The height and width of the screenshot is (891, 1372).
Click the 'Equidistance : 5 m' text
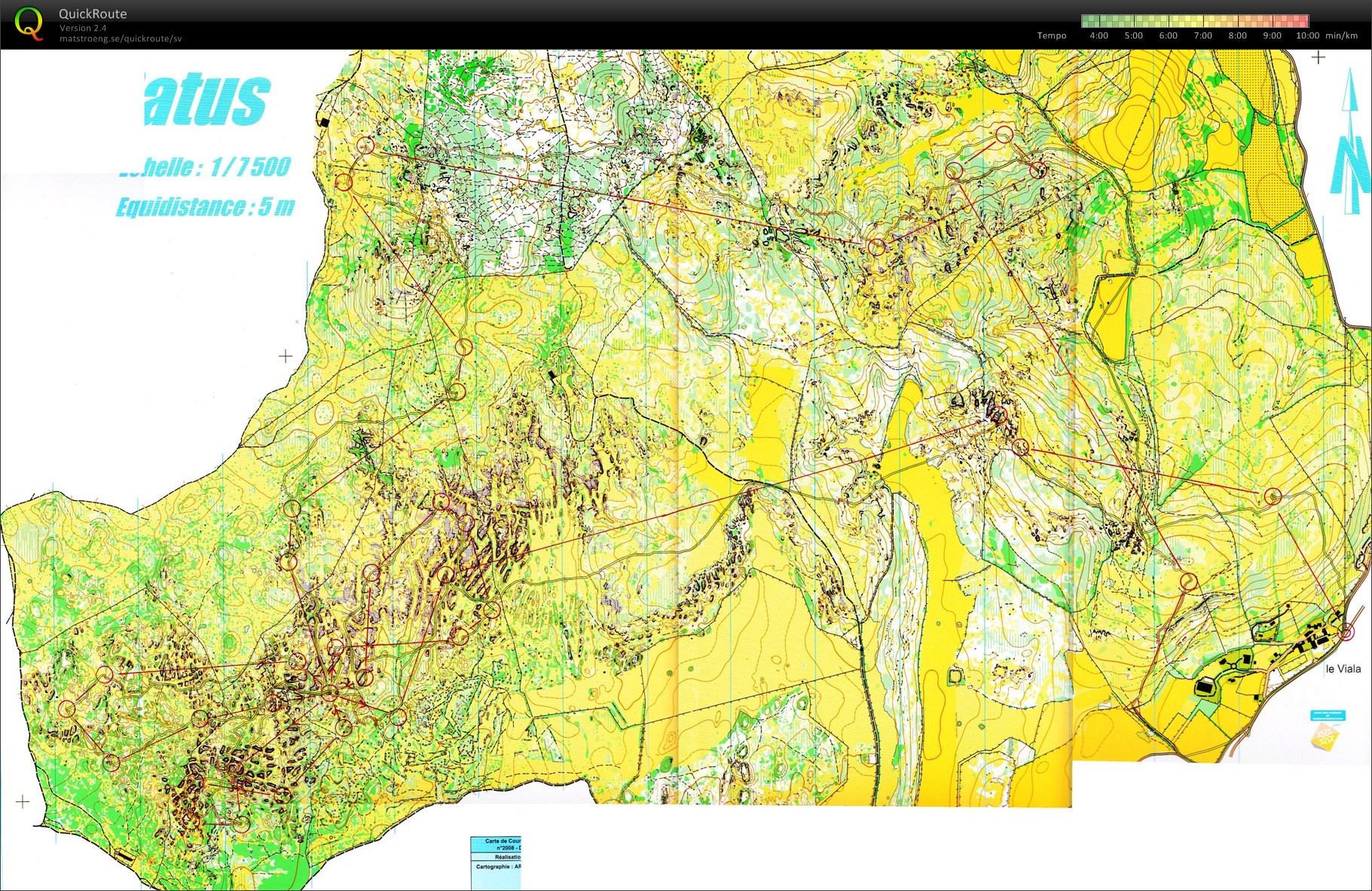pos(205,206)
